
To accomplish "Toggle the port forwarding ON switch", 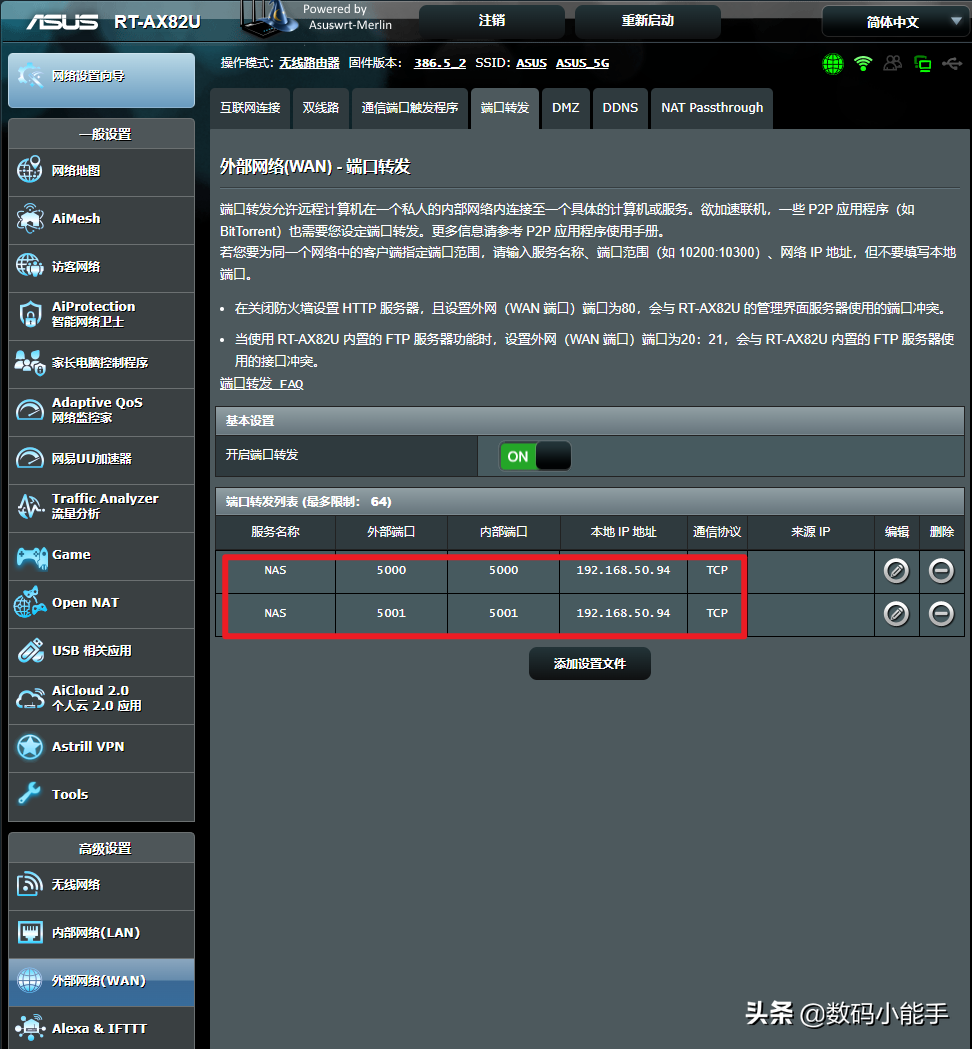I will (x=535, y=456).
